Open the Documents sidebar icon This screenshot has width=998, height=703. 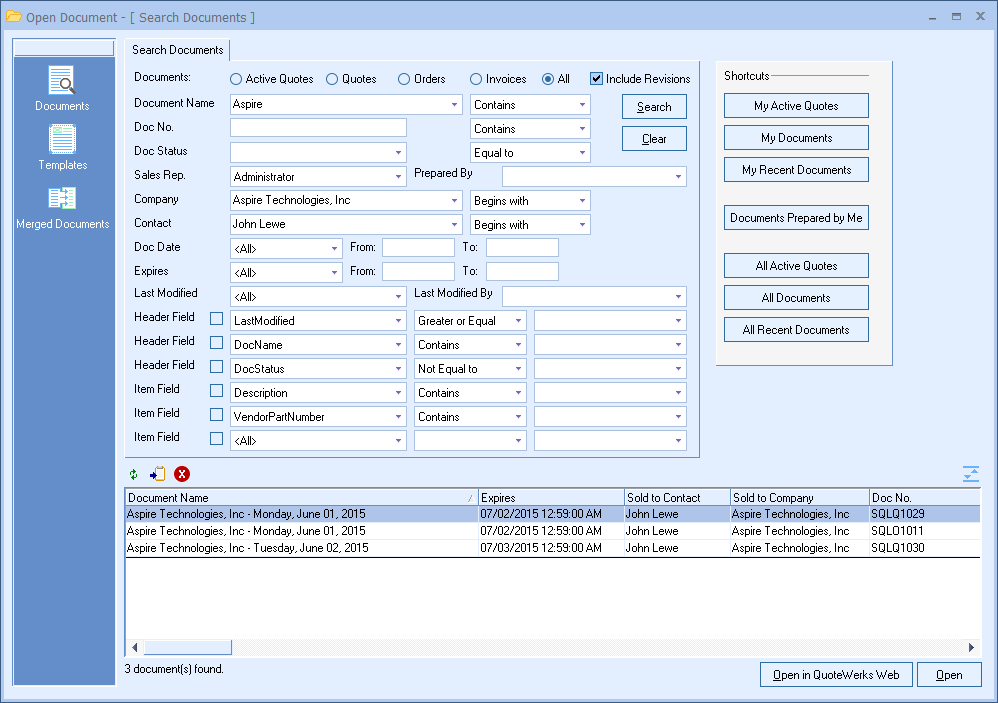click(x=62, y=82)
